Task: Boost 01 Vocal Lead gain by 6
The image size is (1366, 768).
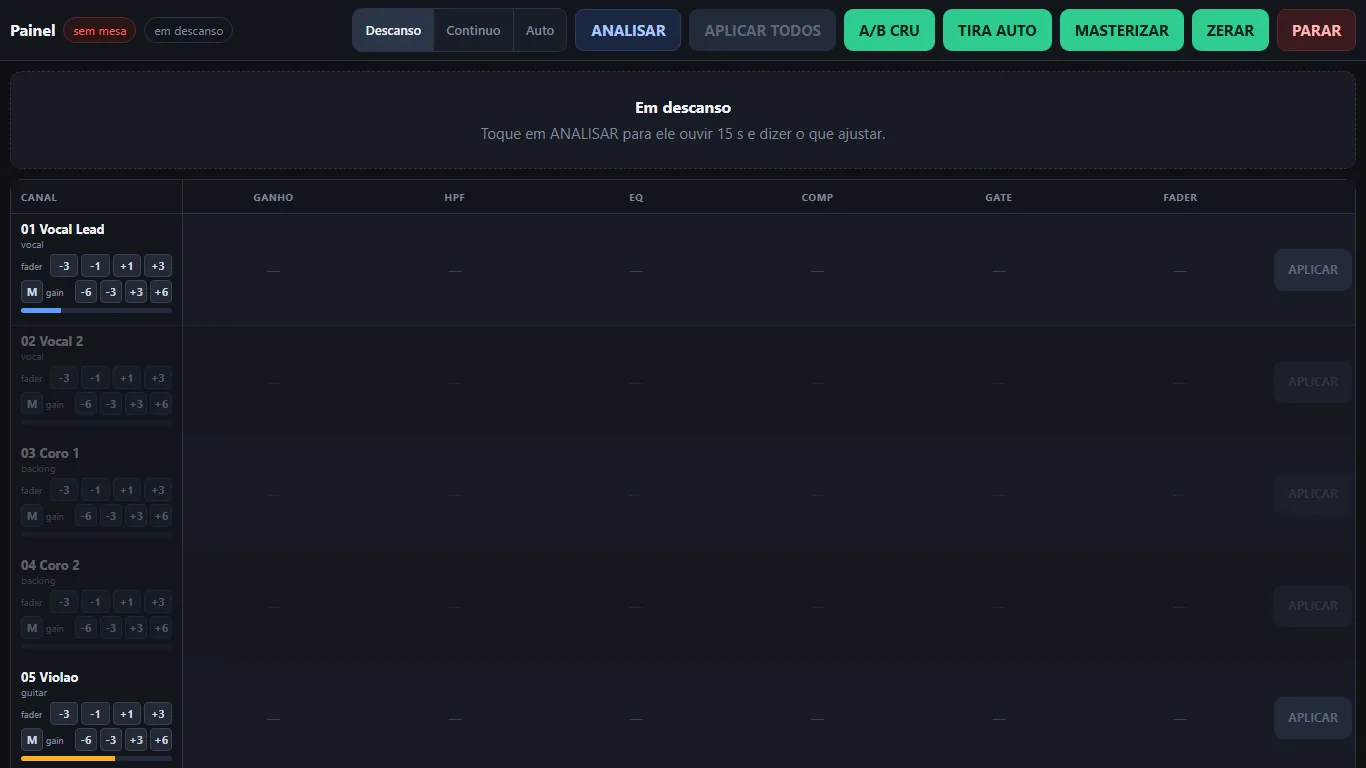Action: pyautogui.click(x=160, y=292)
